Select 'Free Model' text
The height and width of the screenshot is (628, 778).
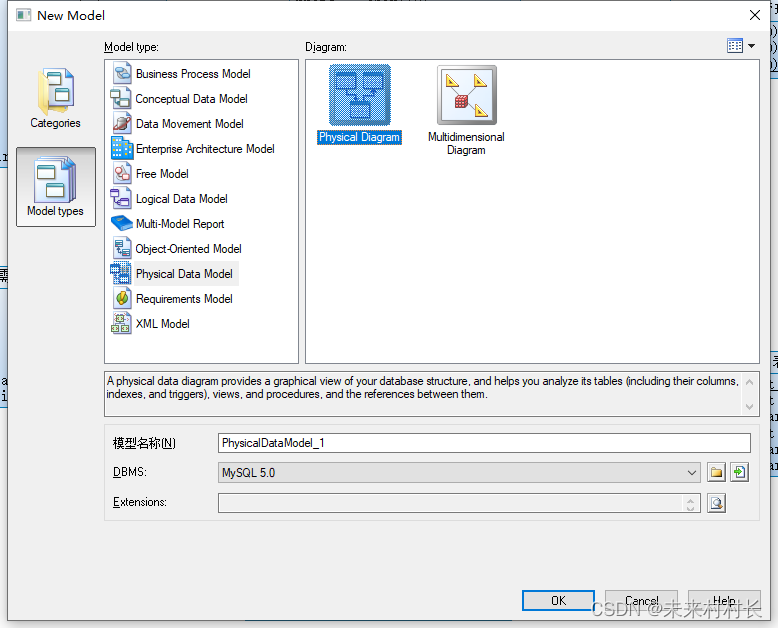162,174
